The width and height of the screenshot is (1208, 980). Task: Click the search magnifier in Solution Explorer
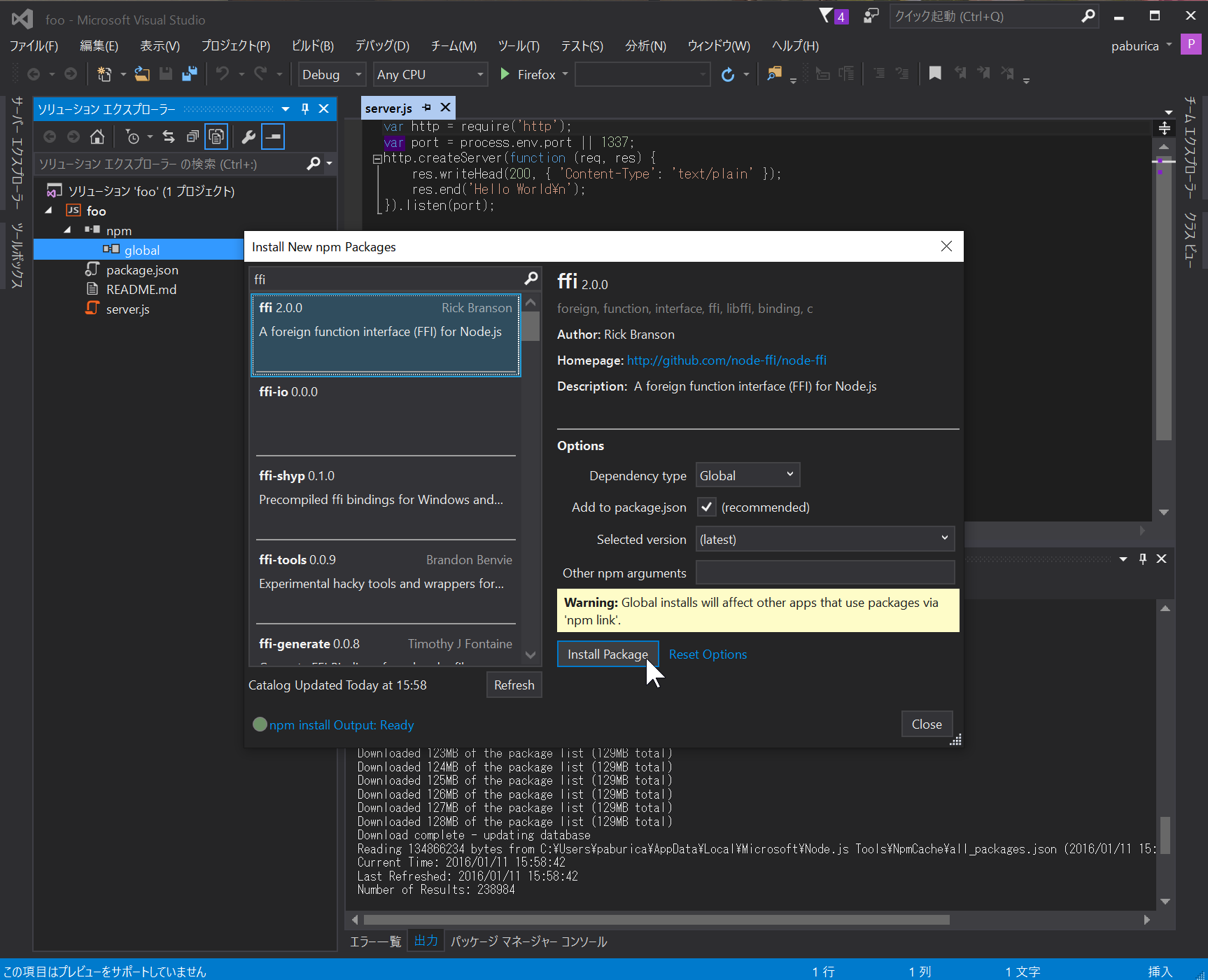[314, 164]
